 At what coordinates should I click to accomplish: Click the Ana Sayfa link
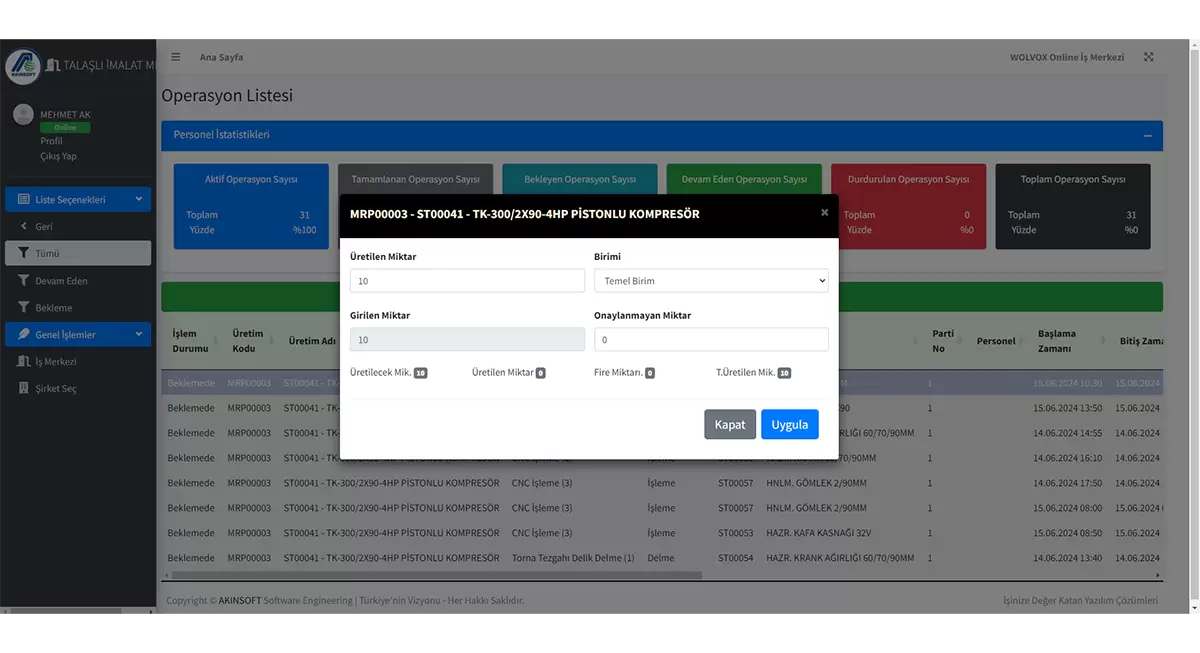coord(221,57)
